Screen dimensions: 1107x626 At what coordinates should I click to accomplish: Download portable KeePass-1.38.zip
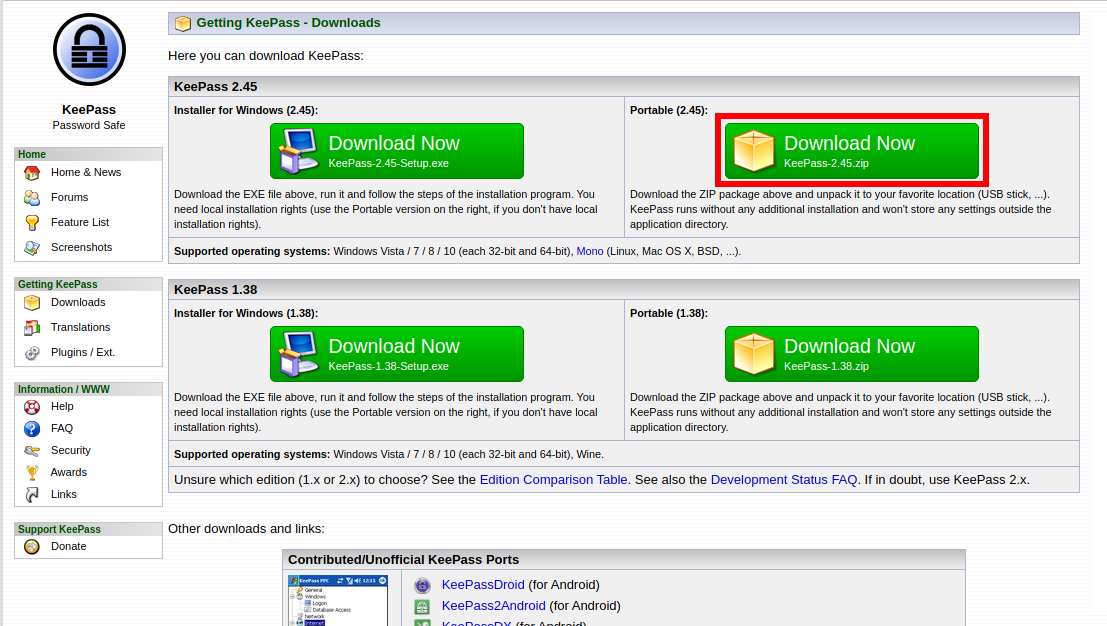[852, 354]
